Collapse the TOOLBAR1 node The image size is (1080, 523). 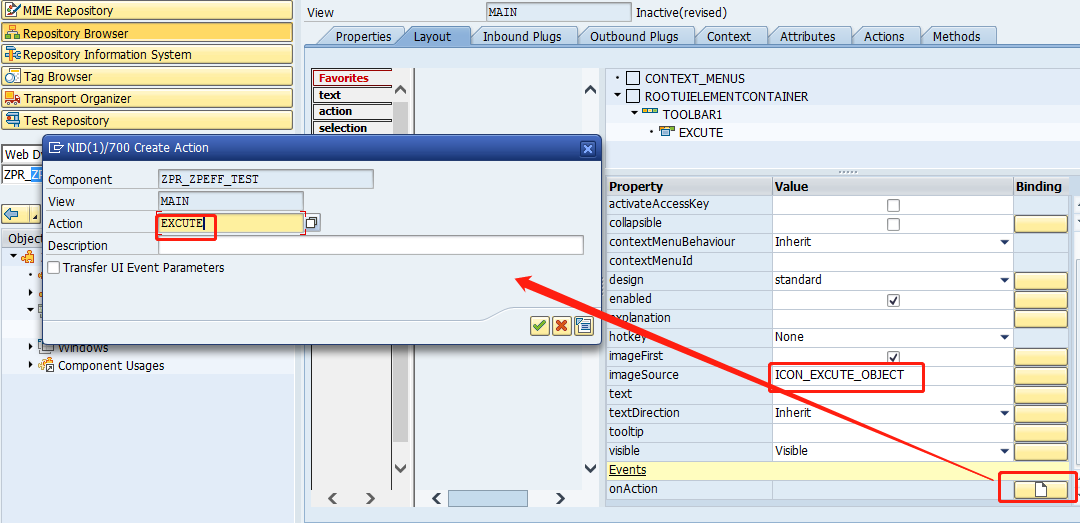click(634, 114)
